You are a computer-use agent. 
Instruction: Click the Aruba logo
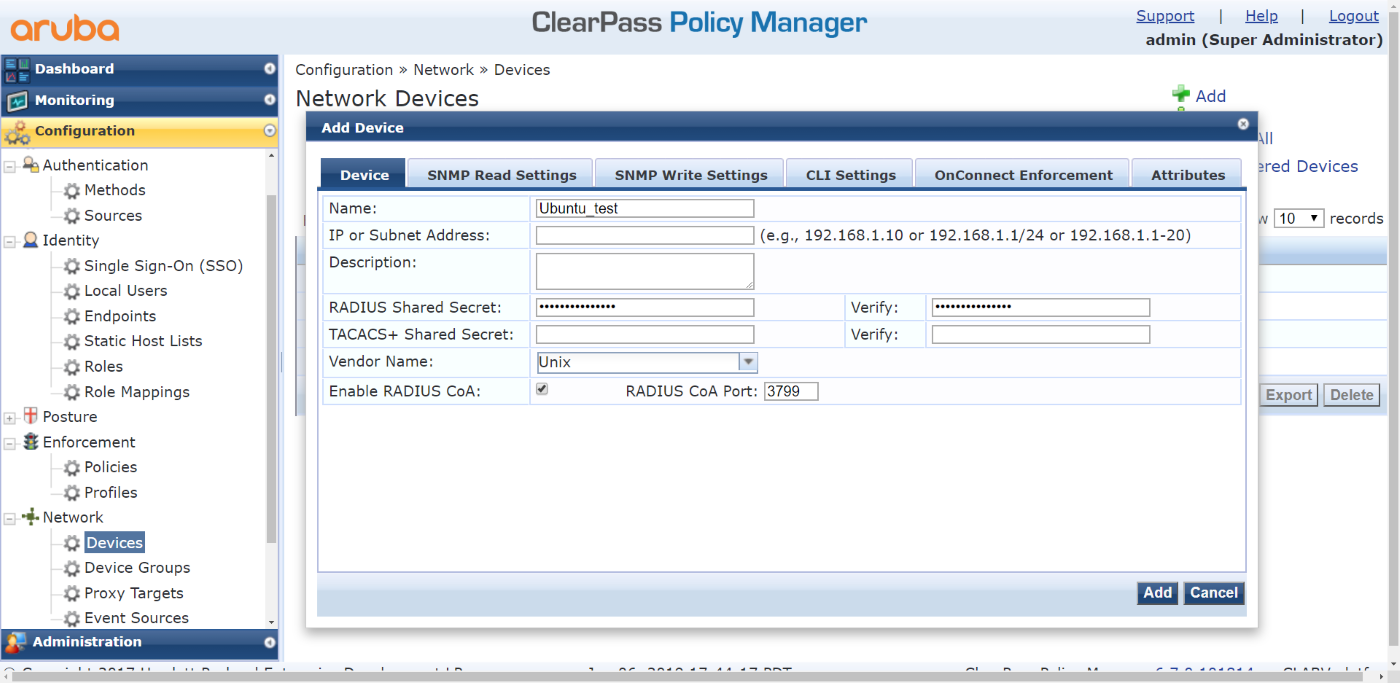65,28
